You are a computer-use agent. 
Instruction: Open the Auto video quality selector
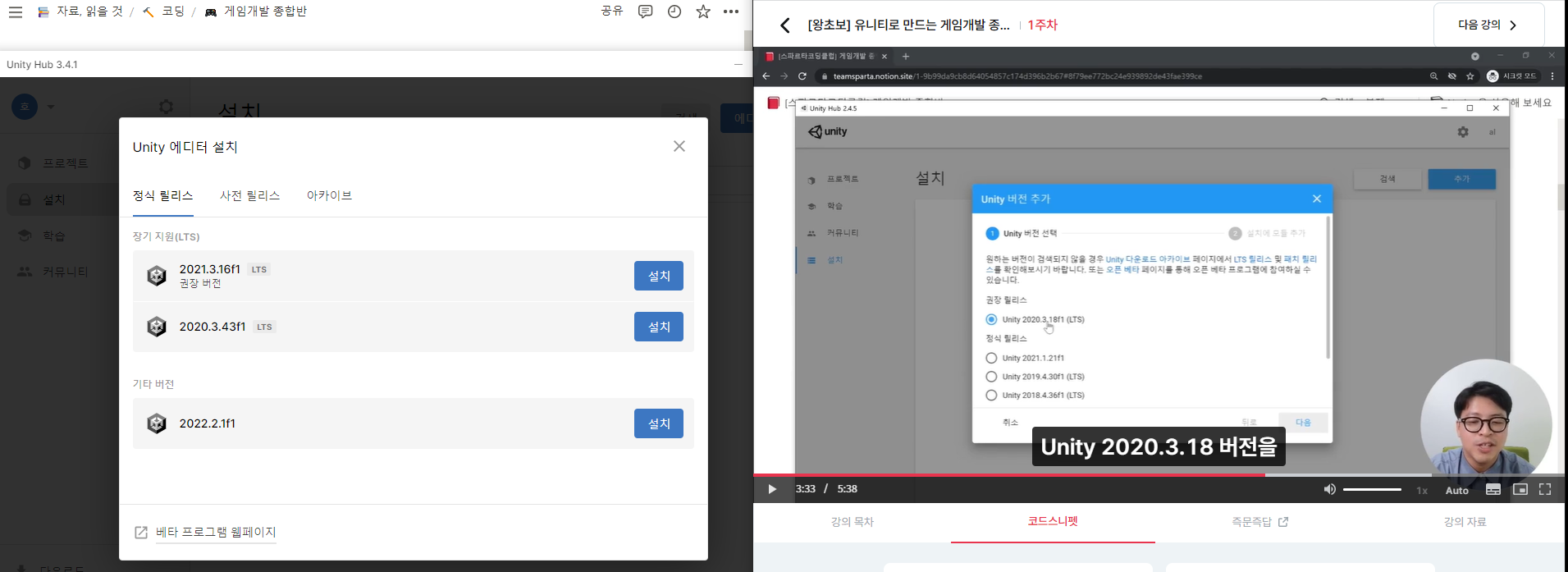coord(1457,490)
